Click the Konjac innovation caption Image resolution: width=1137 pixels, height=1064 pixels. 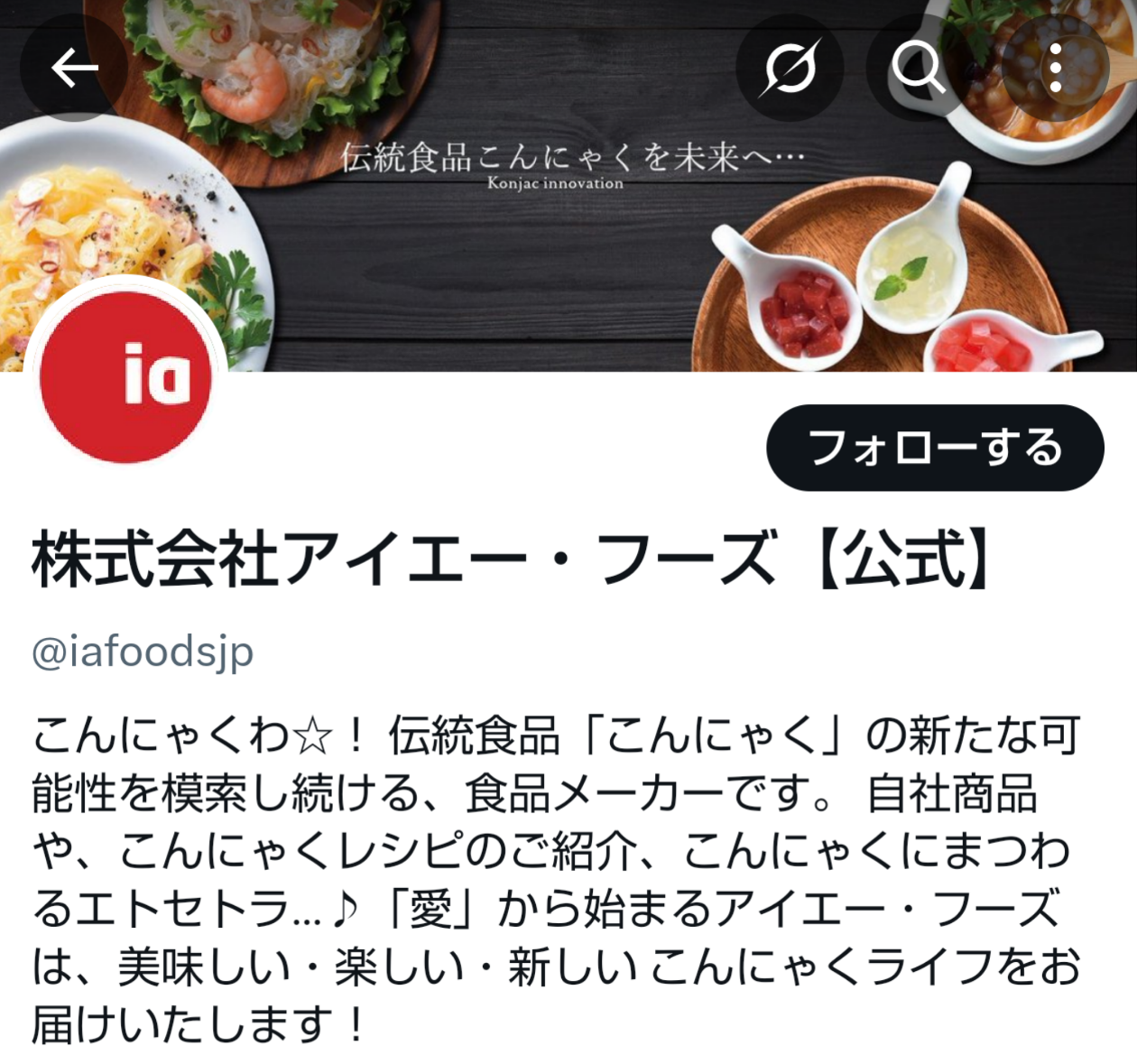point(555,183)
